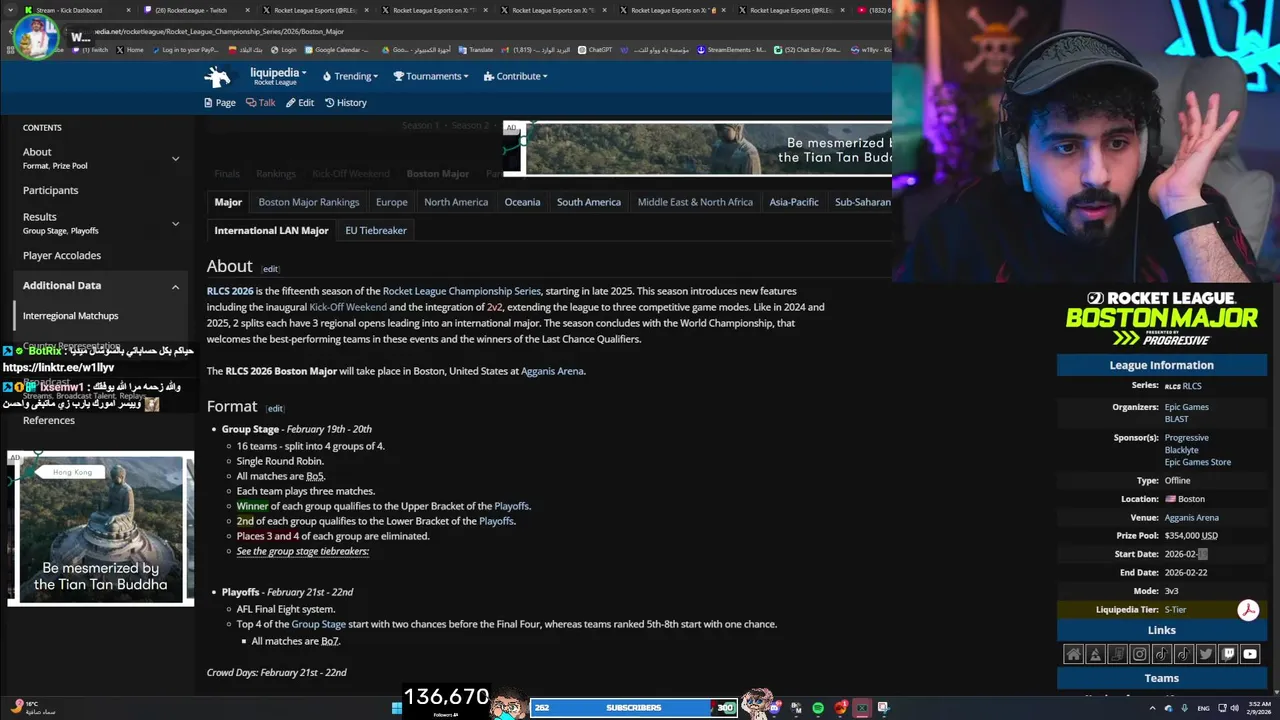Open the Kick-Off Weekend link
The image size is (1280, 720).
348,307
